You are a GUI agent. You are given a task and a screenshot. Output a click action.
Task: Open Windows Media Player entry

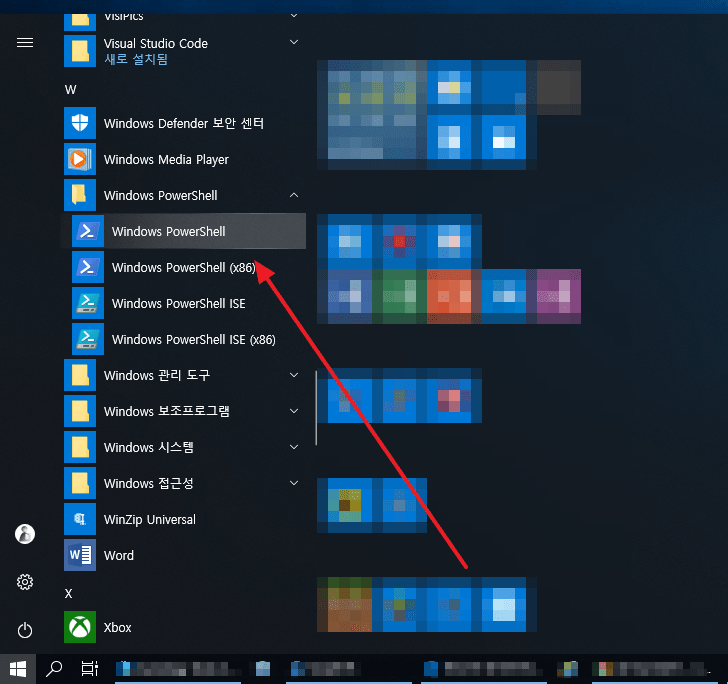[183, 159]
